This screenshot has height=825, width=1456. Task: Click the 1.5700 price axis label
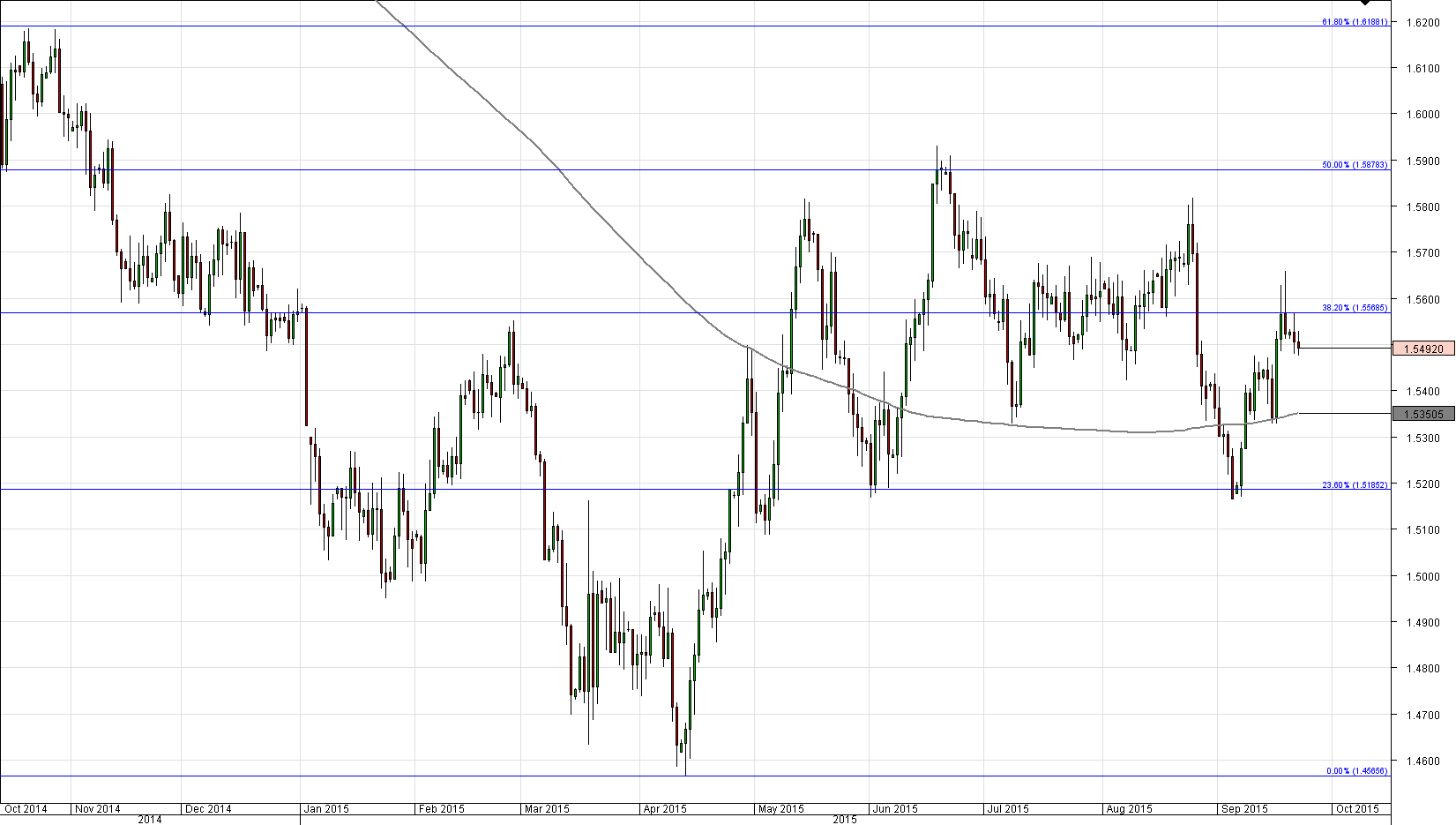point(1422,252)
